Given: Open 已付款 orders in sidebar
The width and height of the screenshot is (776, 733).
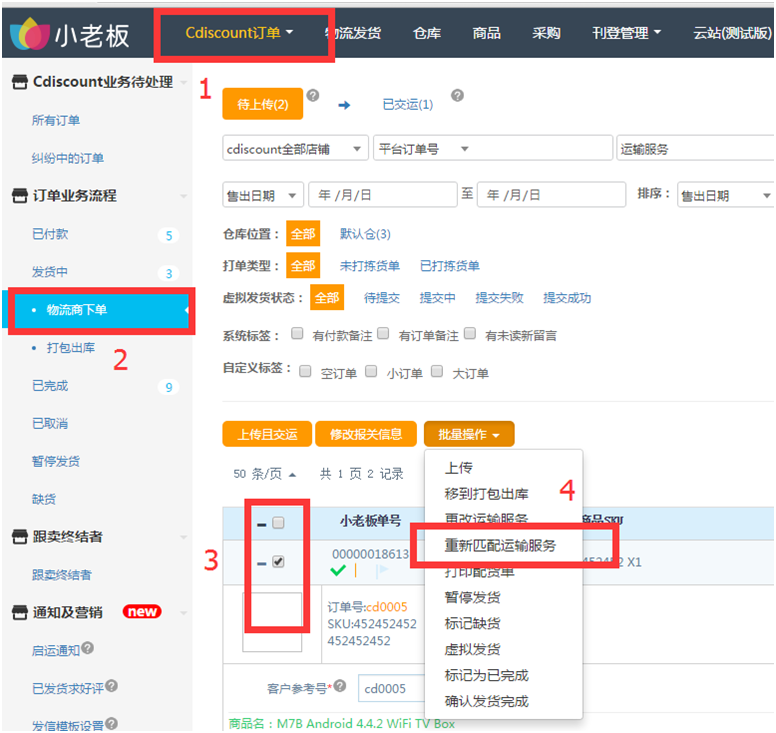Looking at the screenshot, I should point(50,234).
